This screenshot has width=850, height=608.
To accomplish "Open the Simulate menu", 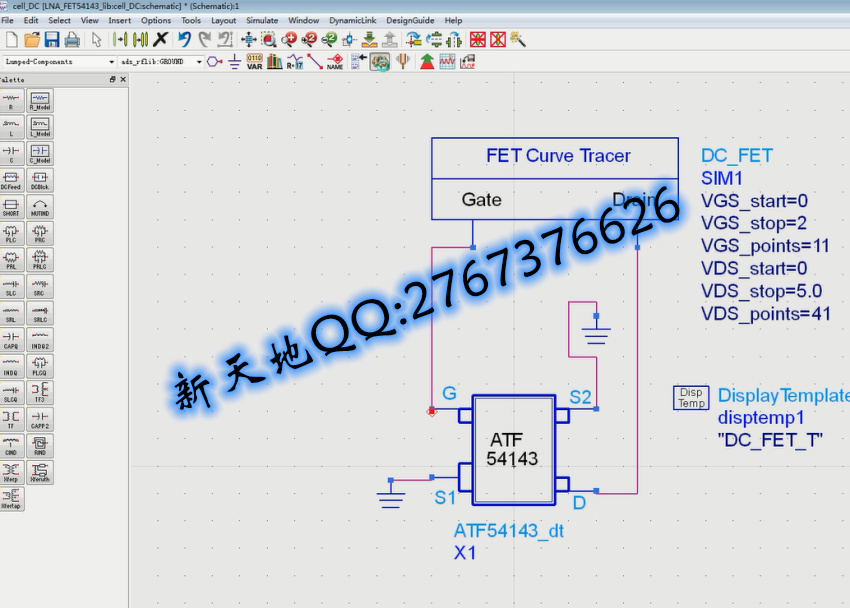I will coord(262,21).
